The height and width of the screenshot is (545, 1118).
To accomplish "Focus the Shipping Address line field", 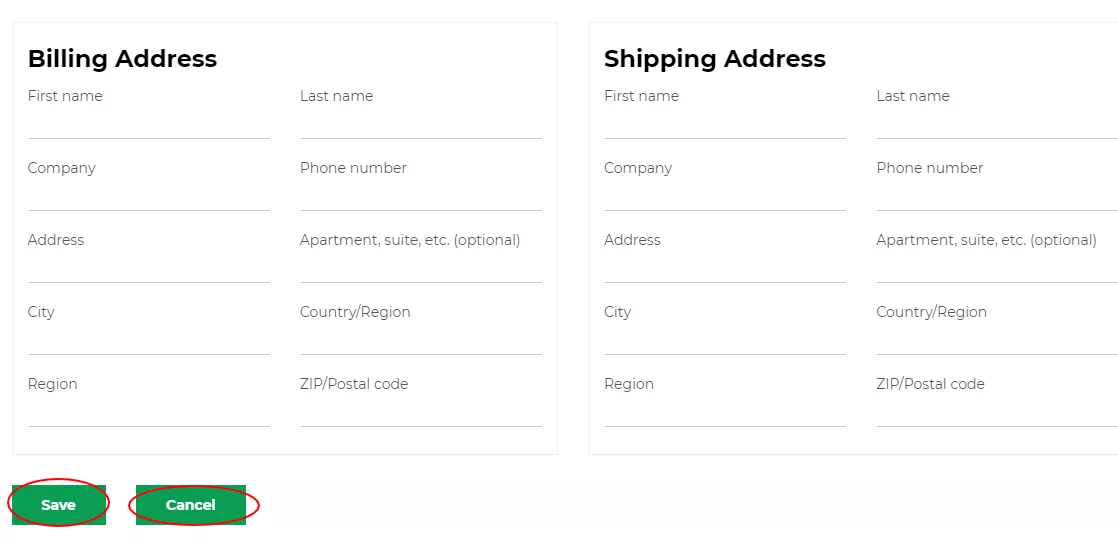I will (x=725, y=268).
